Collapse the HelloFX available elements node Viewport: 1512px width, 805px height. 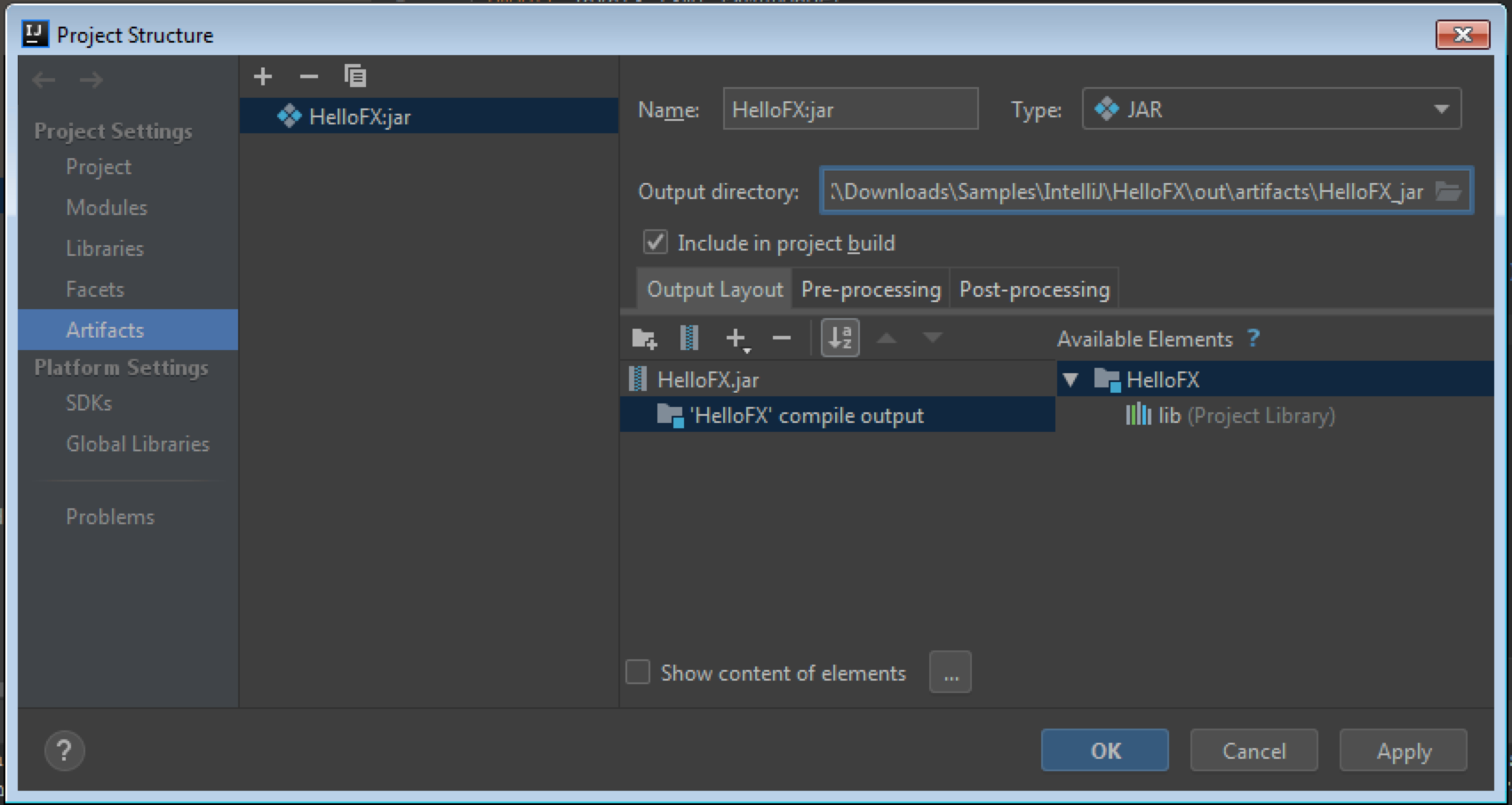(x=1070, y=380)
